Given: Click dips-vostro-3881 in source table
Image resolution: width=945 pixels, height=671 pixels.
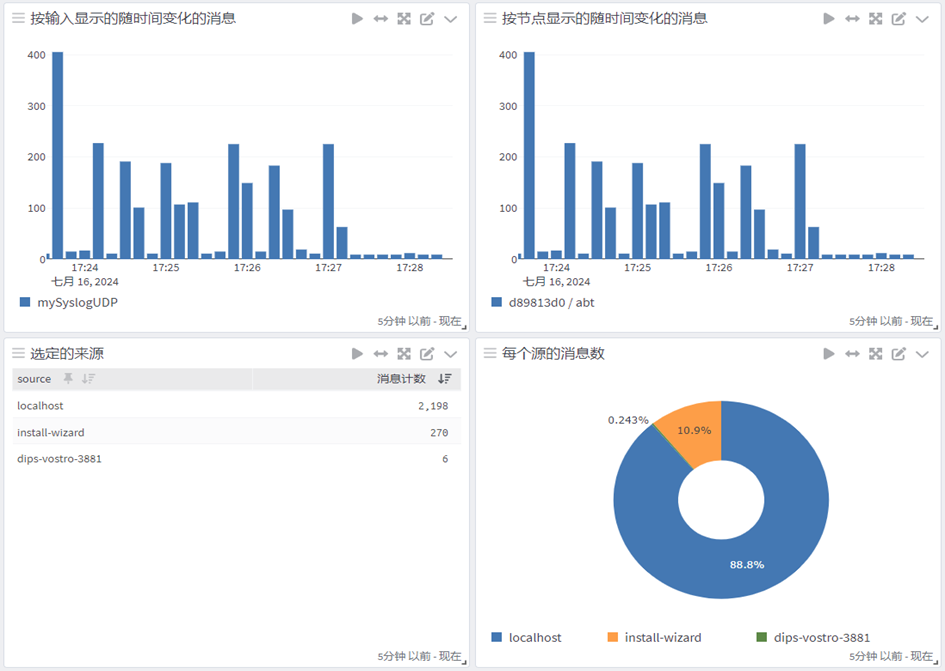Looking at the screenshot, I should (x=59, y=459).
